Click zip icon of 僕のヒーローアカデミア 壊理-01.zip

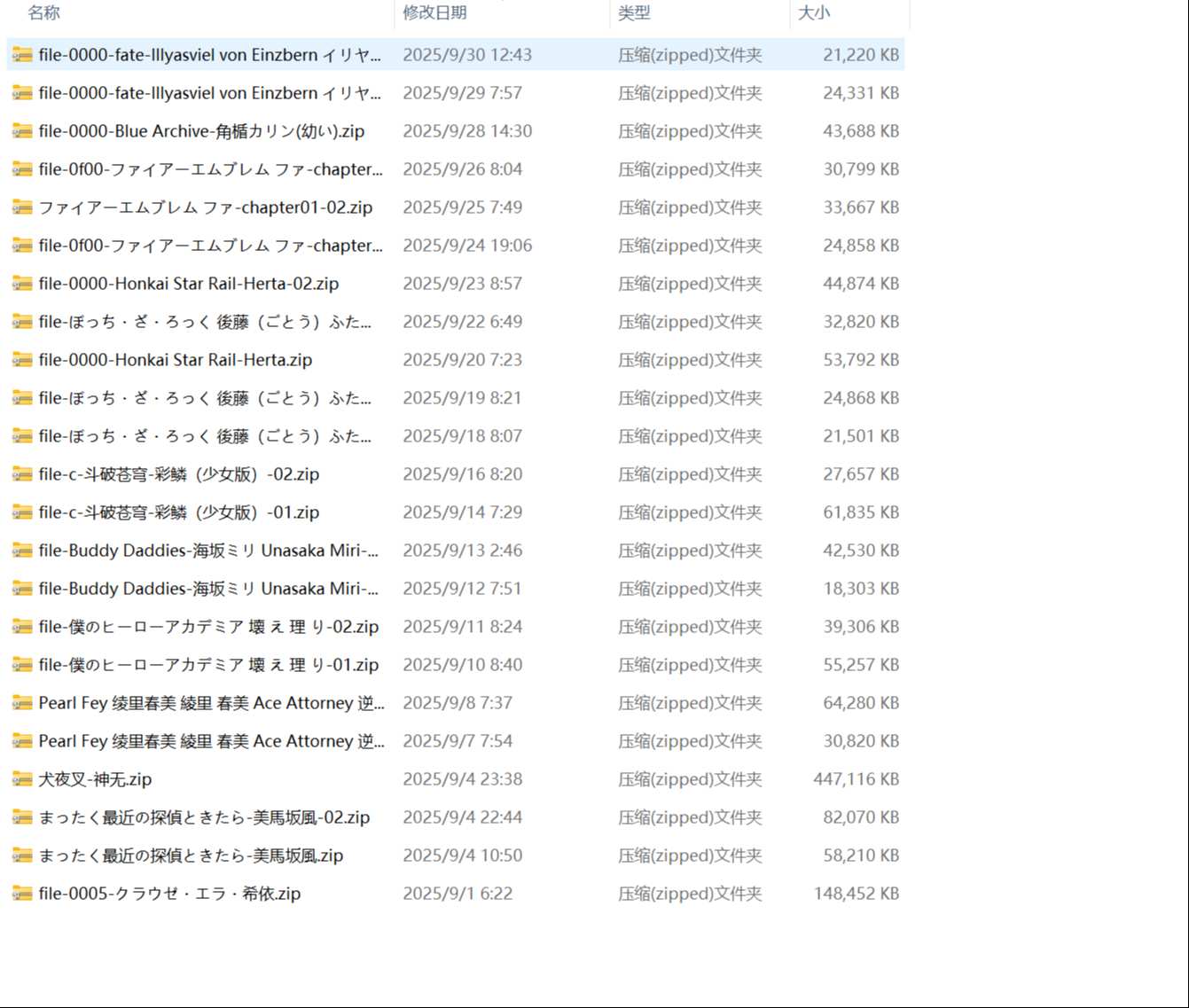click(x=22, y=665)
